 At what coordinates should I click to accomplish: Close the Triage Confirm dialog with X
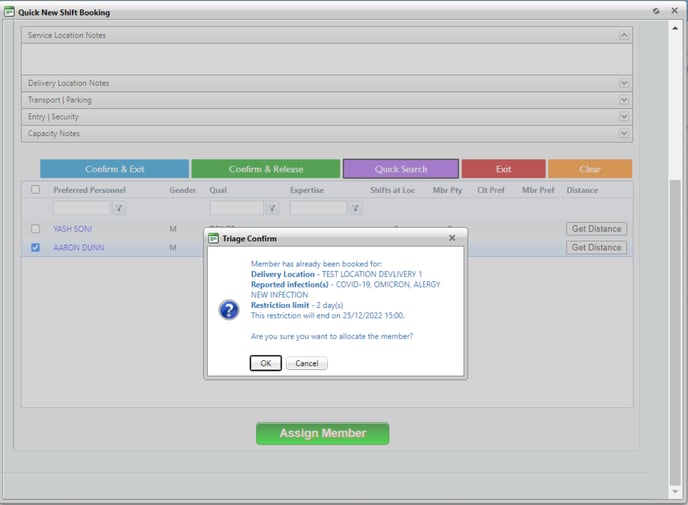pos(452,238)
